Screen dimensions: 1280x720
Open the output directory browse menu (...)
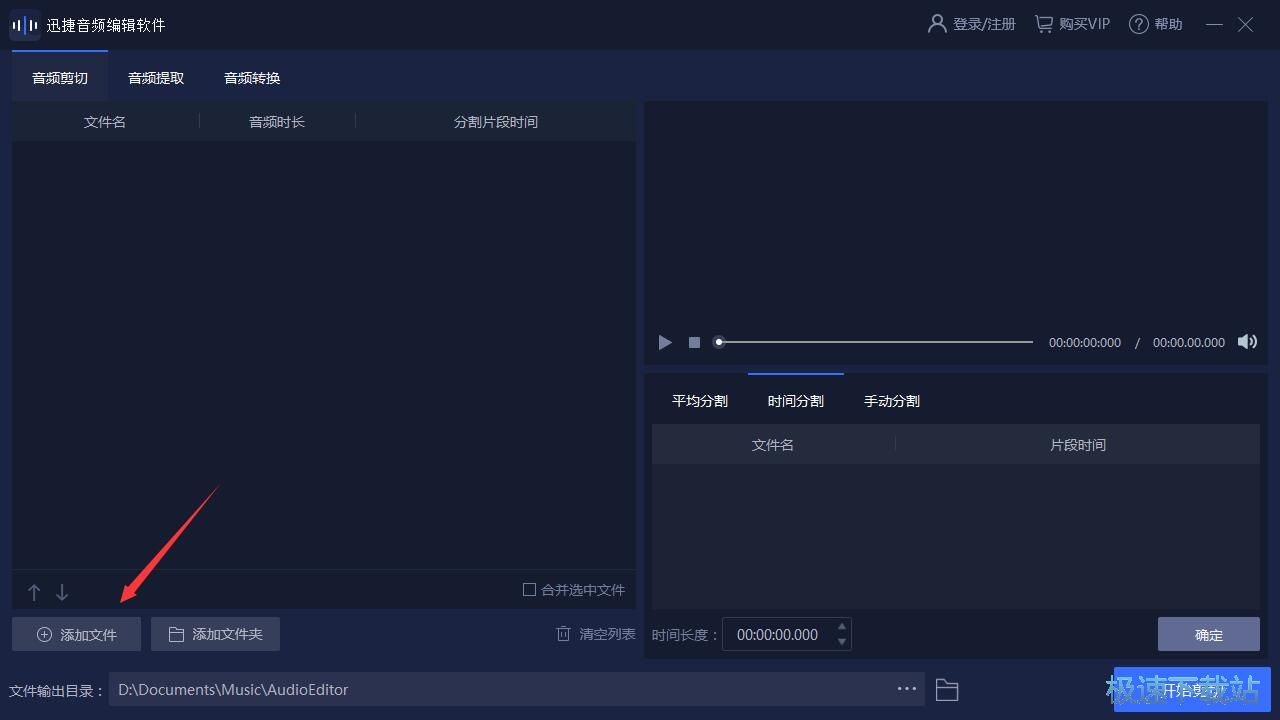906,689
